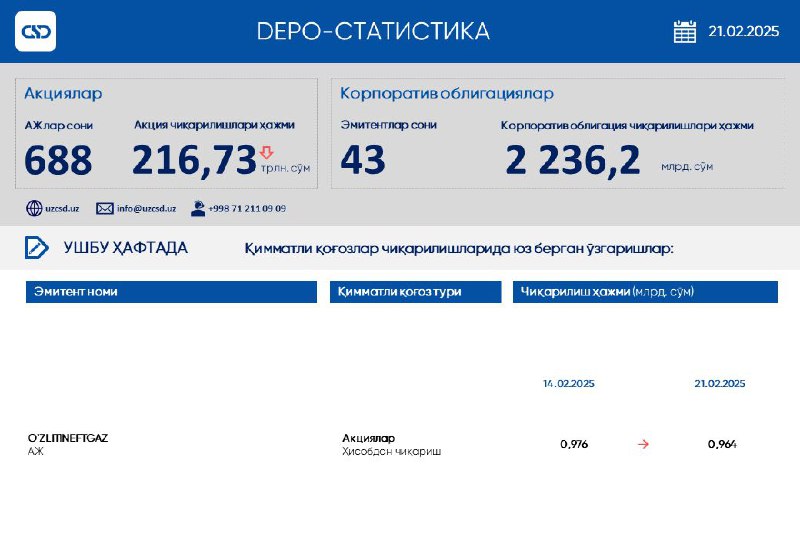Image resolution: width=800 pixels, height=554 pixels.
Task: Click the calendar icon beside the date
Action: click(684, 32)
